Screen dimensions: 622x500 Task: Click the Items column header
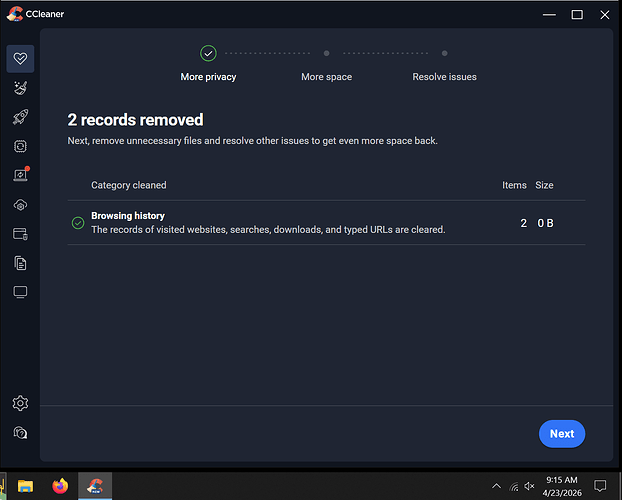point(514,185)
